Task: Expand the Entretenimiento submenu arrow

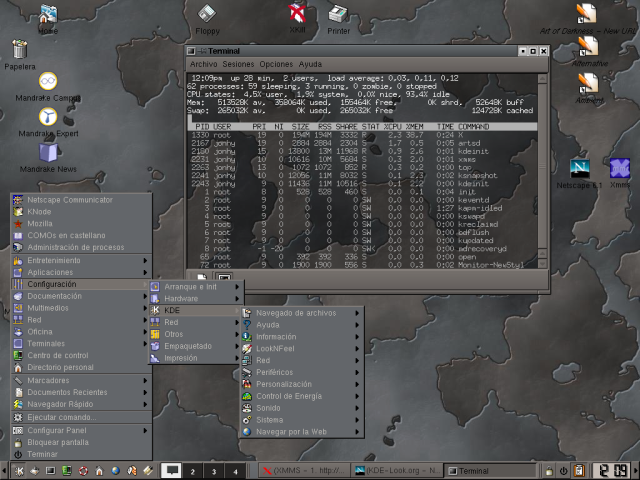Action: [x=145, y=260]
